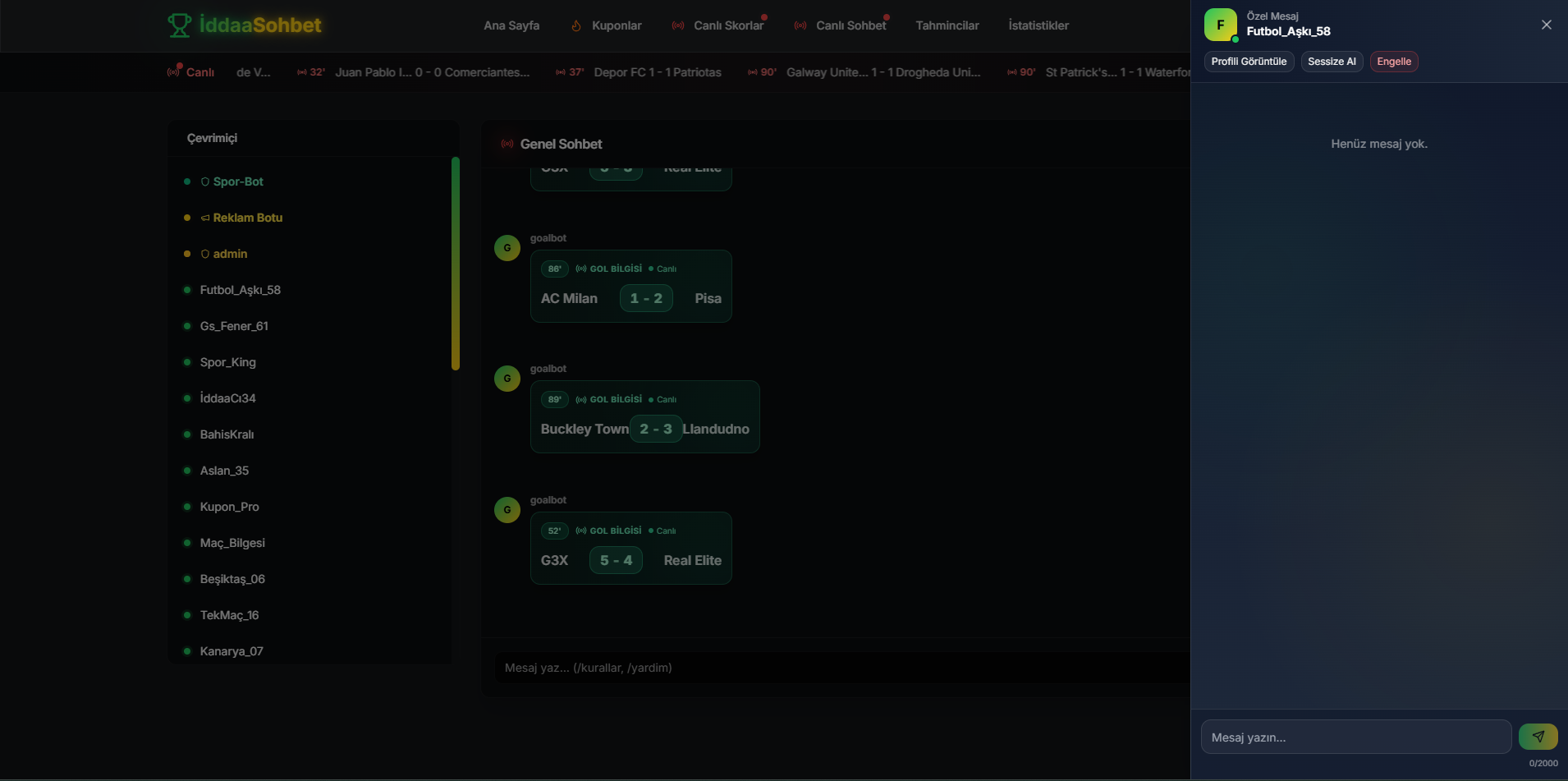Click the paper-plane send message icon
The height and width of the screenshot is (781, 1568).
(1538, 737)
